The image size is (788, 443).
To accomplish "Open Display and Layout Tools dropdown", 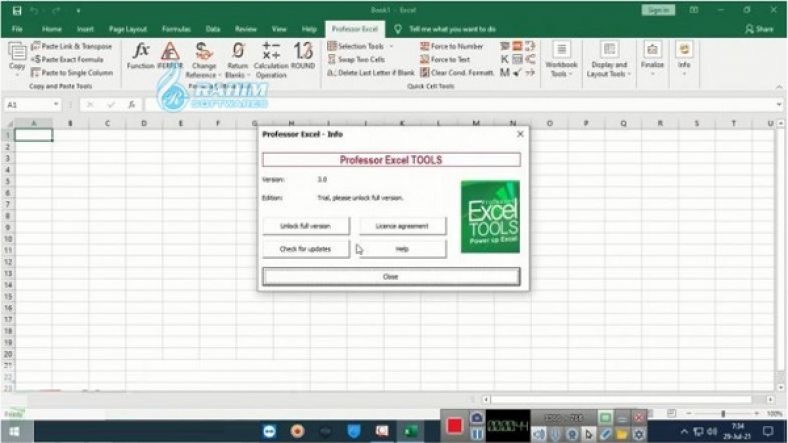I will pos(609,60).
